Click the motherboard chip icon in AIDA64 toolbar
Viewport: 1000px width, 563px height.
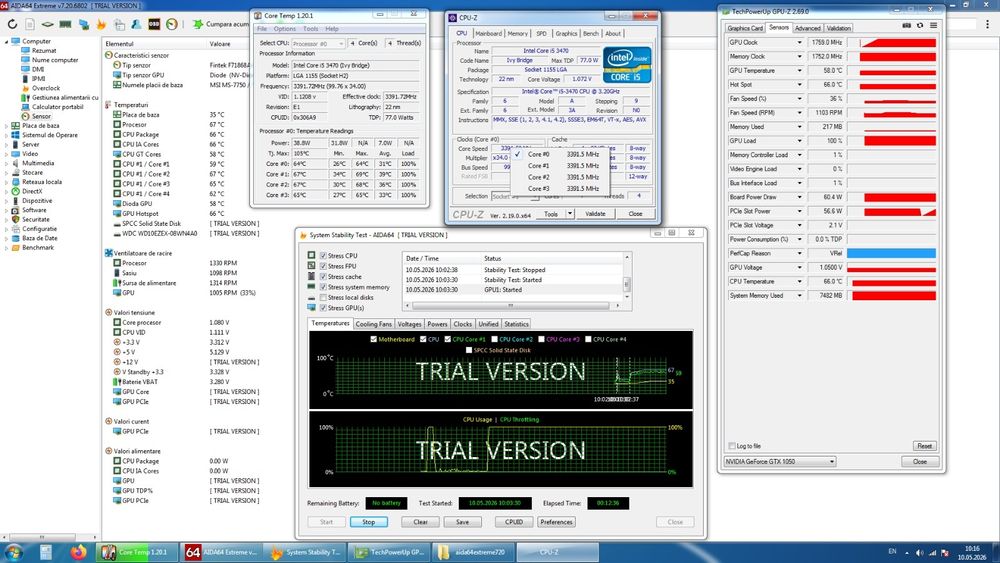tap(47, 24)
